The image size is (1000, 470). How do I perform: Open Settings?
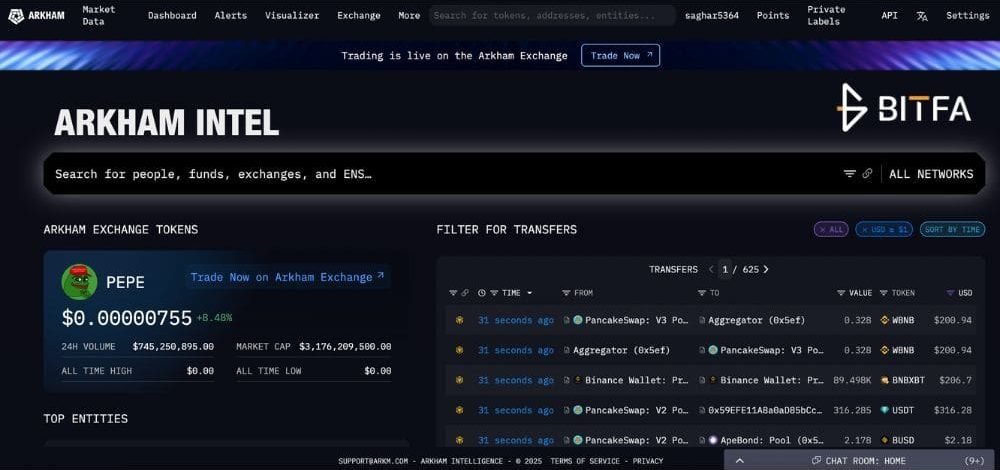[x=967, y=15]
